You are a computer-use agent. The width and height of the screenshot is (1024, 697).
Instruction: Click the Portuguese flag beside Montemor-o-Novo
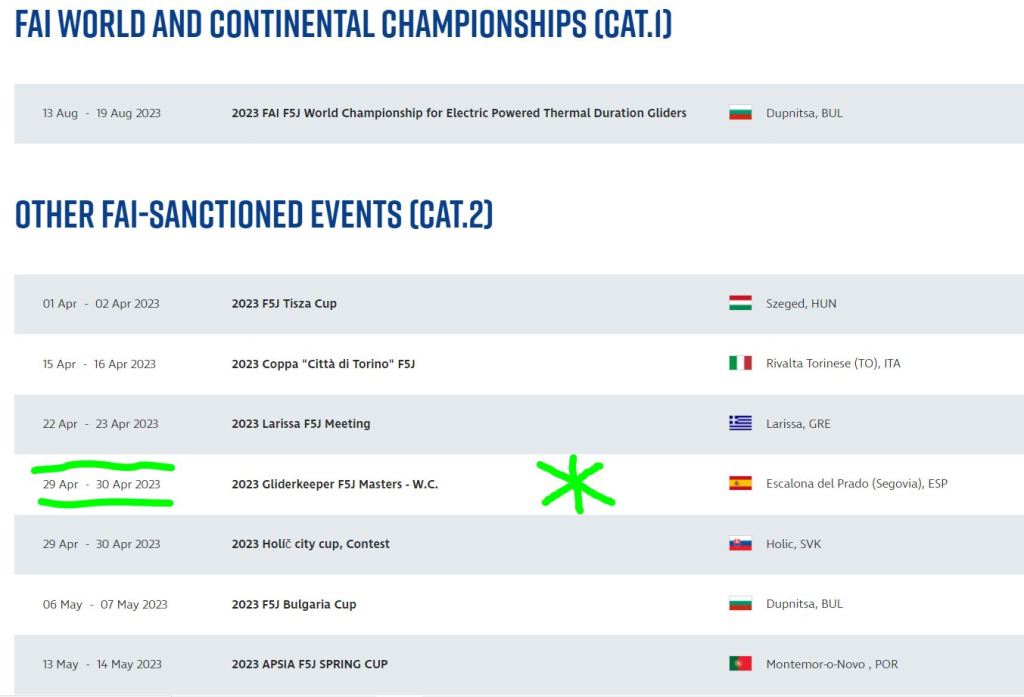point(740,664)
